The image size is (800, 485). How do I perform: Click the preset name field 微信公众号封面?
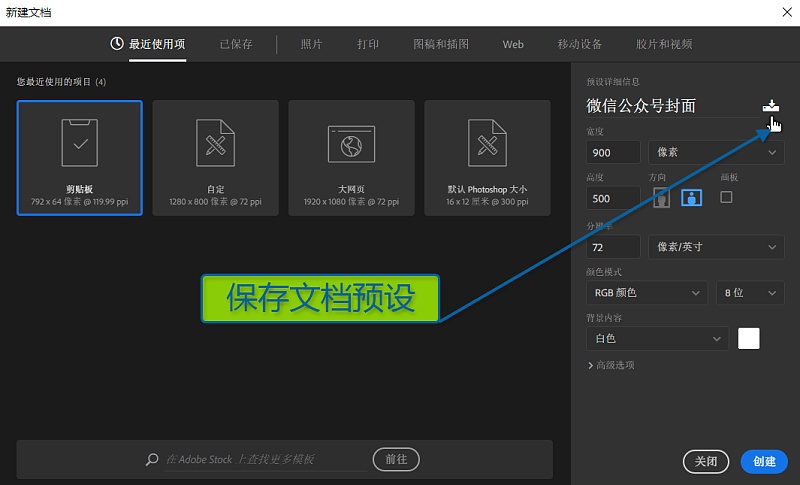(x=671, y=106)
